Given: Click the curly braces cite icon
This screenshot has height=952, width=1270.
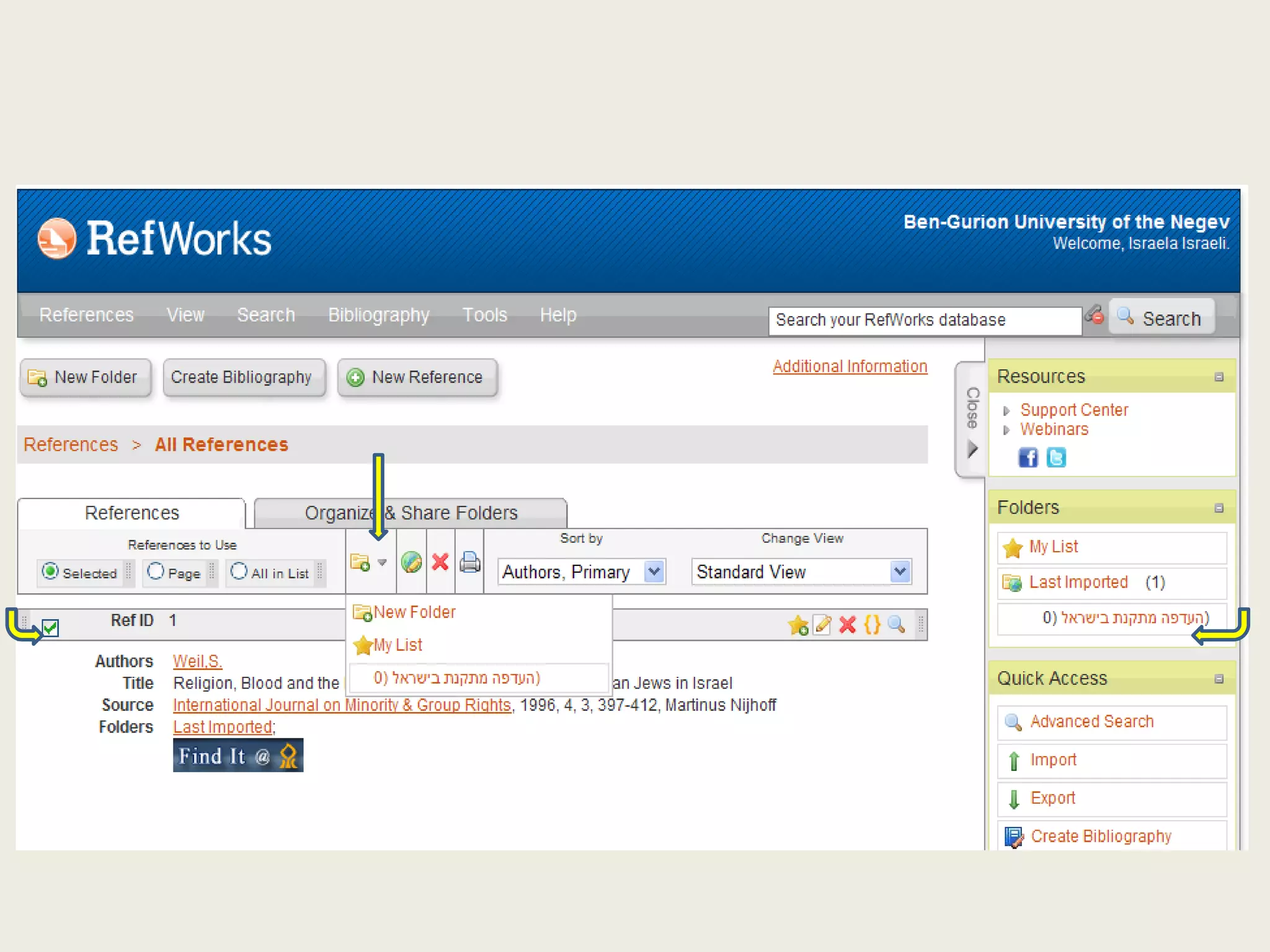Looking at the screenshot, I should pos(872,625).
